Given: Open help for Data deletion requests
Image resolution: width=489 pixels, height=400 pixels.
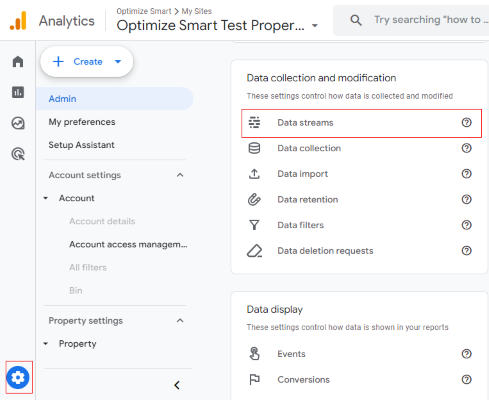Looking at the screenshot, I should 466,251.
